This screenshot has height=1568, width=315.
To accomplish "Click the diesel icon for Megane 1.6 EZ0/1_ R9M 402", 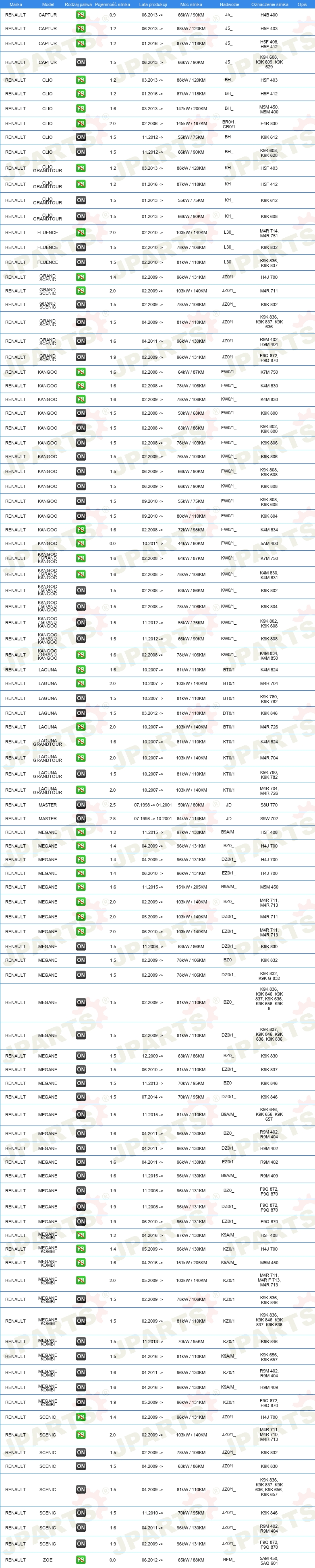I will [81, 1162].
